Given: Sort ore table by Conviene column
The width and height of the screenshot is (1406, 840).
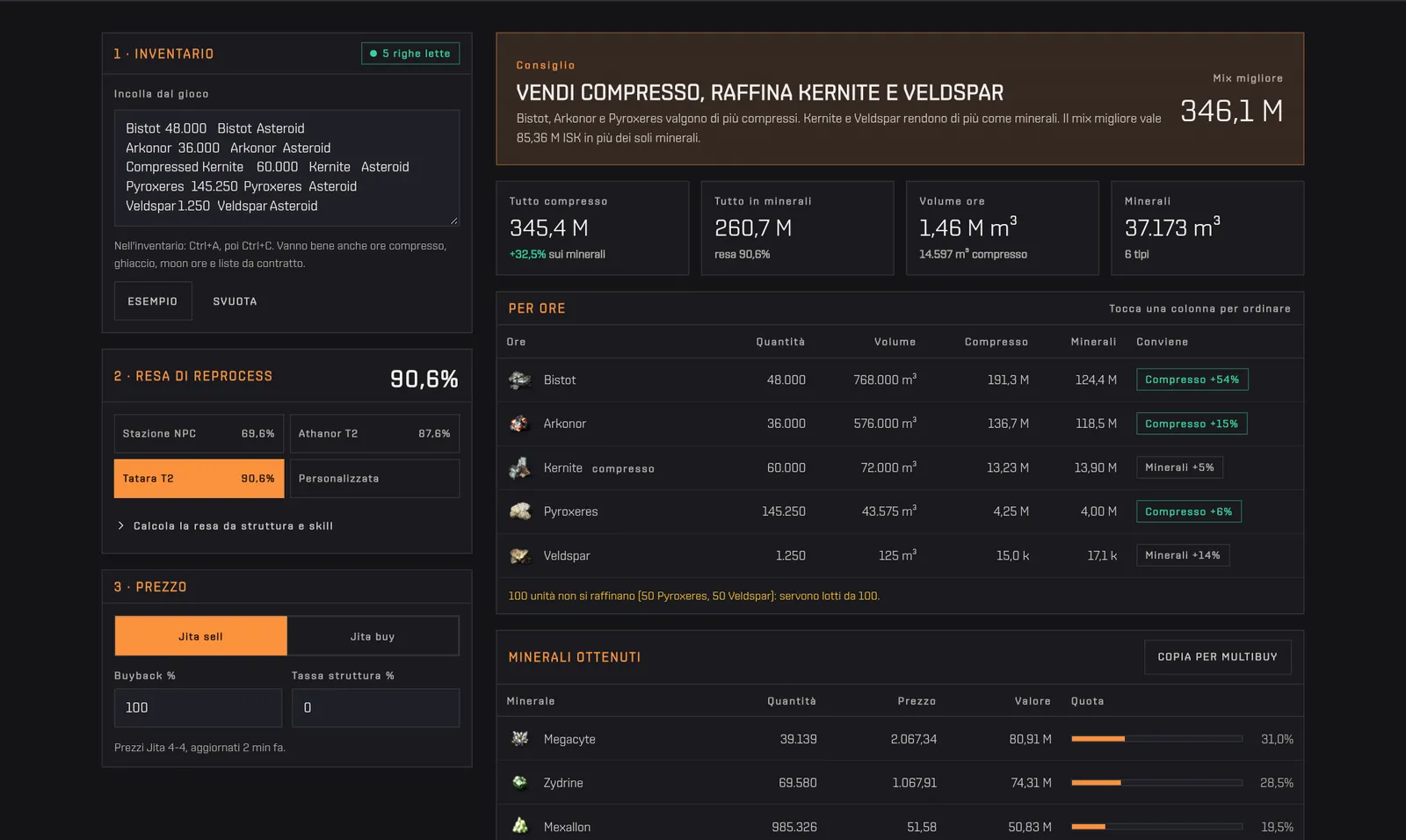Looking at the screenshot, I should (x=1162, y=342).
